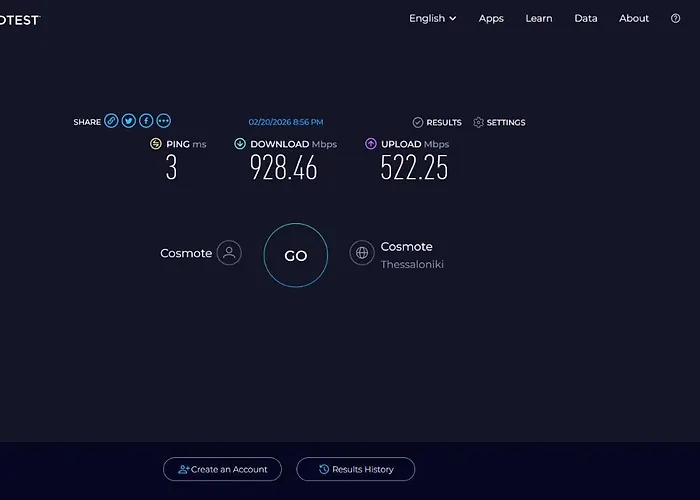700x500 pixels.
Task: Click the download value 928.46
Action: point(283,167)
